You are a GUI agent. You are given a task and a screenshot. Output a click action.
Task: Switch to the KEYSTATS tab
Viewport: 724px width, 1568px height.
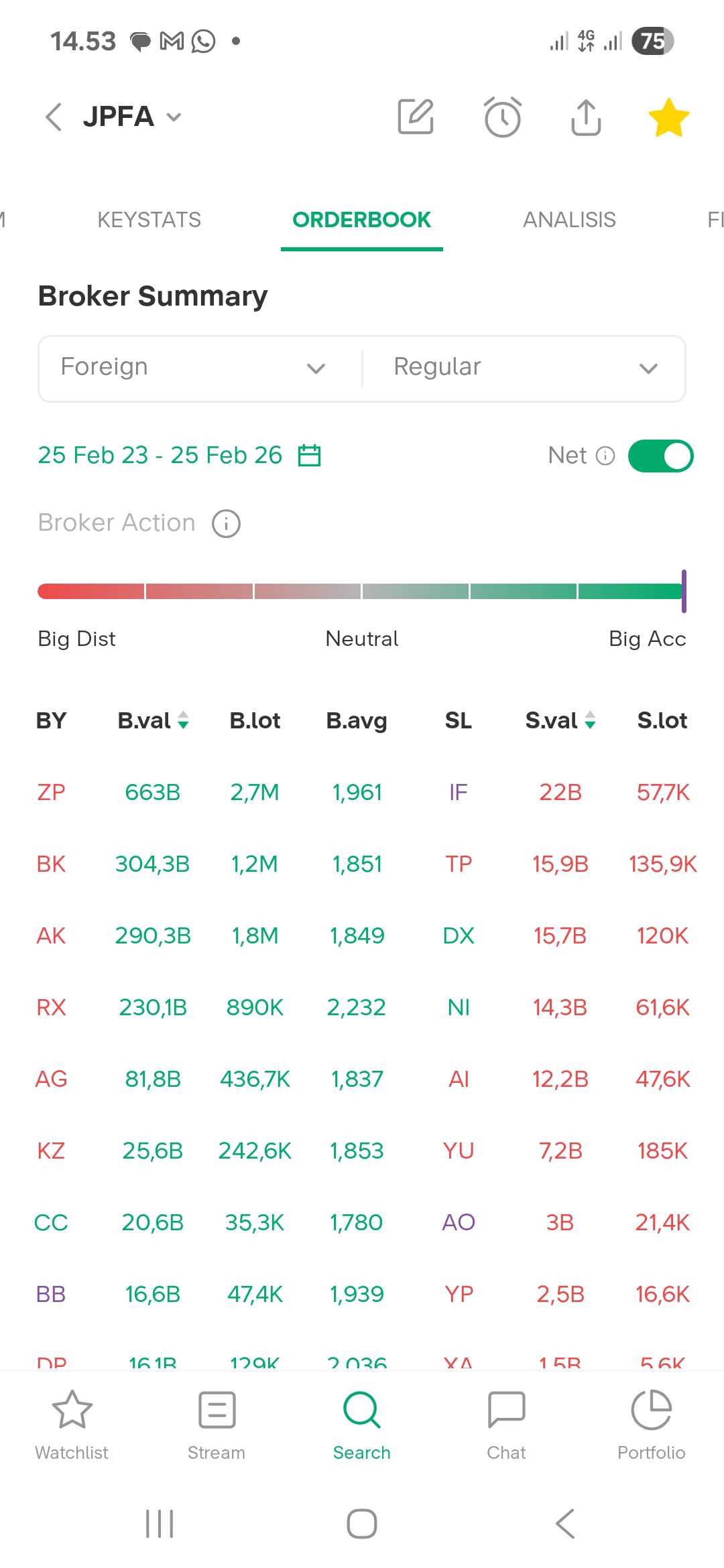149,220
